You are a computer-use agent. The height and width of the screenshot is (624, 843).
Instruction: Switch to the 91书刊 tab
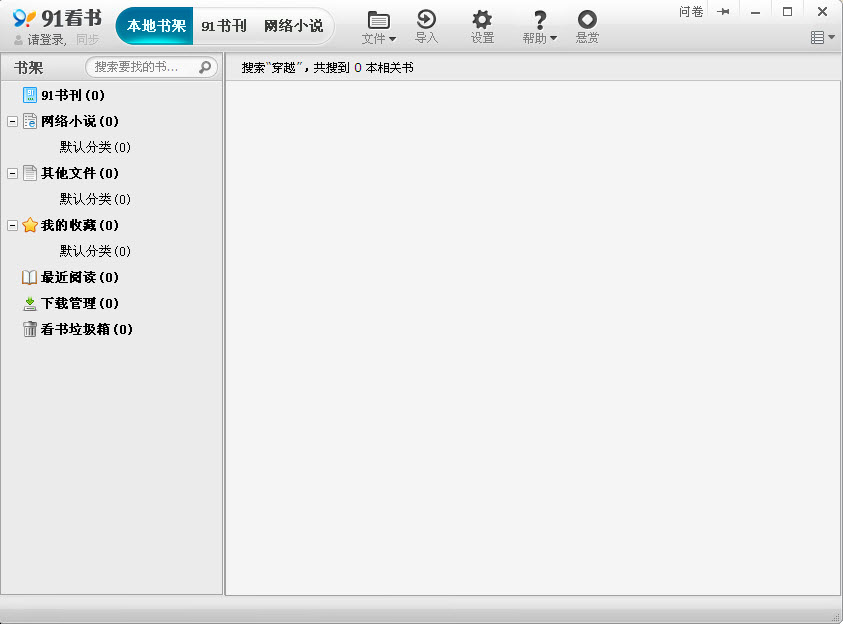point(223,26)
